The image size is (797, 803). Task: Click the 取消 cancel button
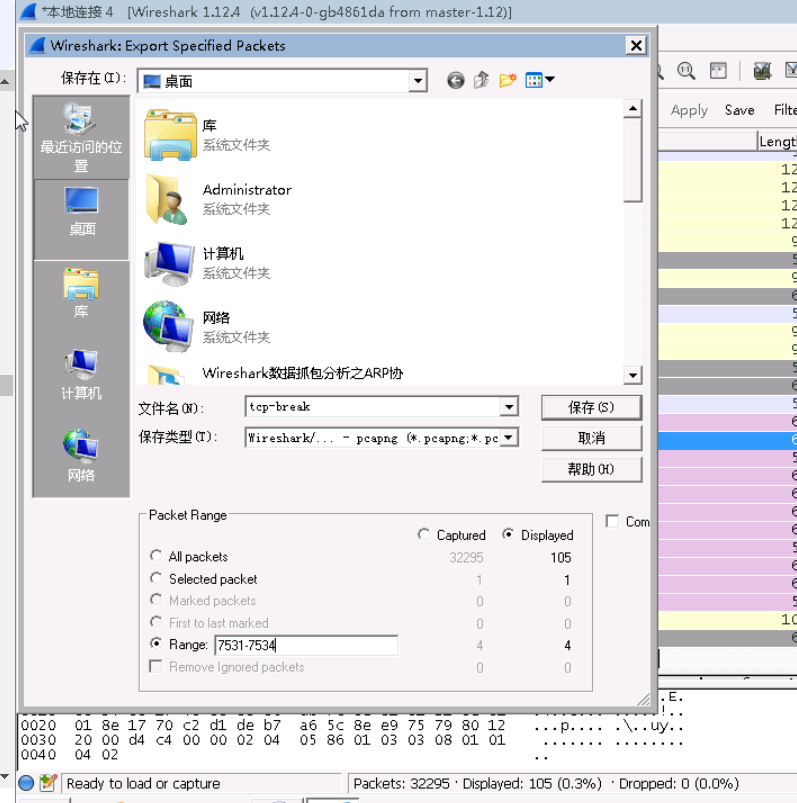591,438
